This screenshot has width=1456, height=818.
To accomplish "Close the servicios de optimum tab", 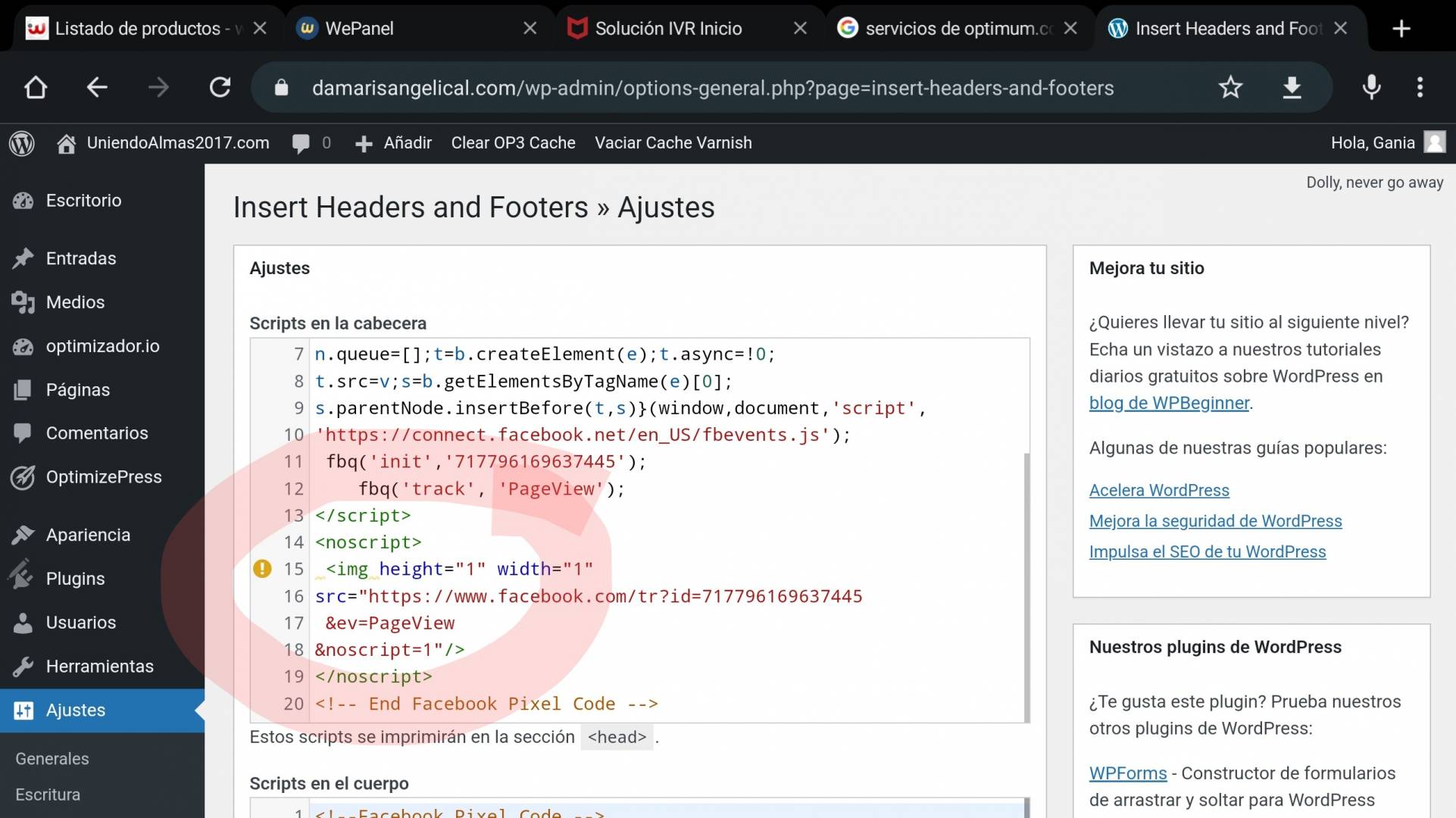I will [x=1070, y=29].
